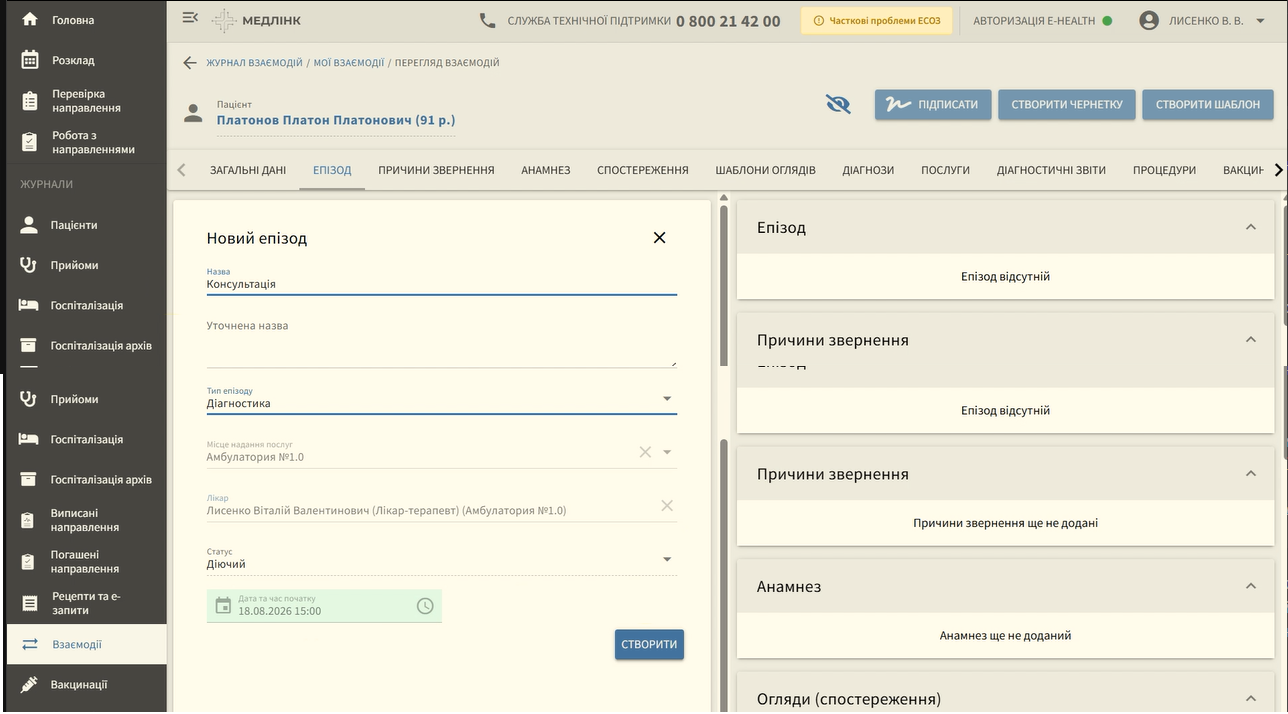Viewport: 1288px width, 714px height.
Task: Click the Виписані направлення icon
Action: [30, 520]
